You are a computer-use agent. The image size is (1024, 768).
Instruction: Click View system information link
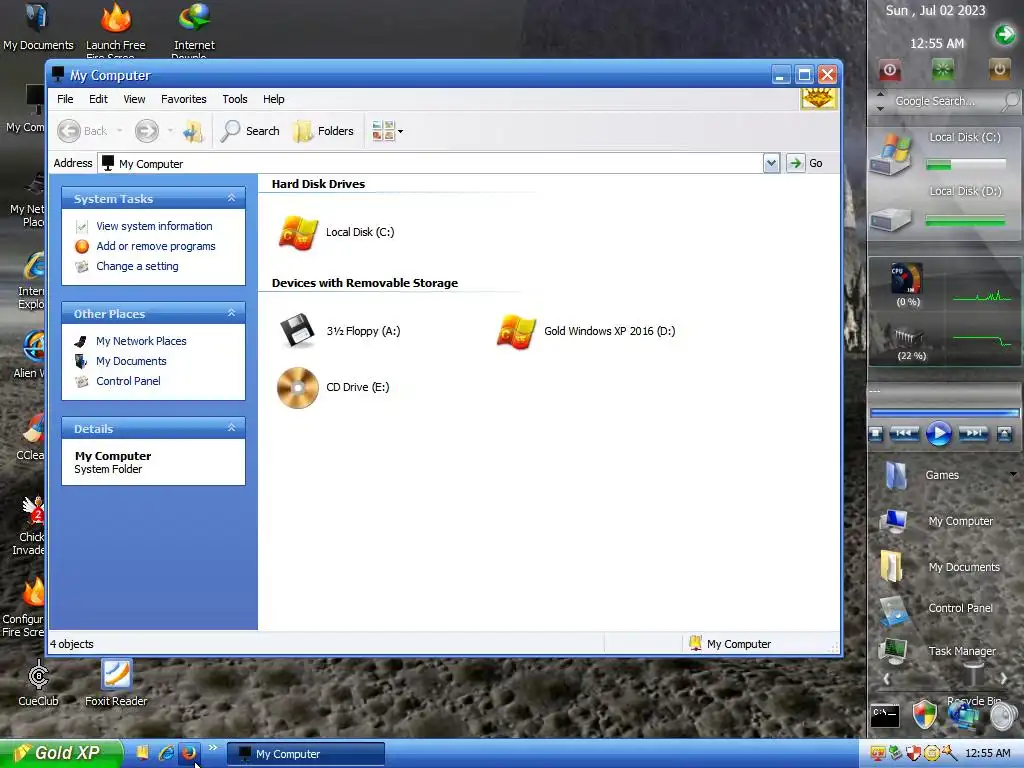(x=154, y=227)
